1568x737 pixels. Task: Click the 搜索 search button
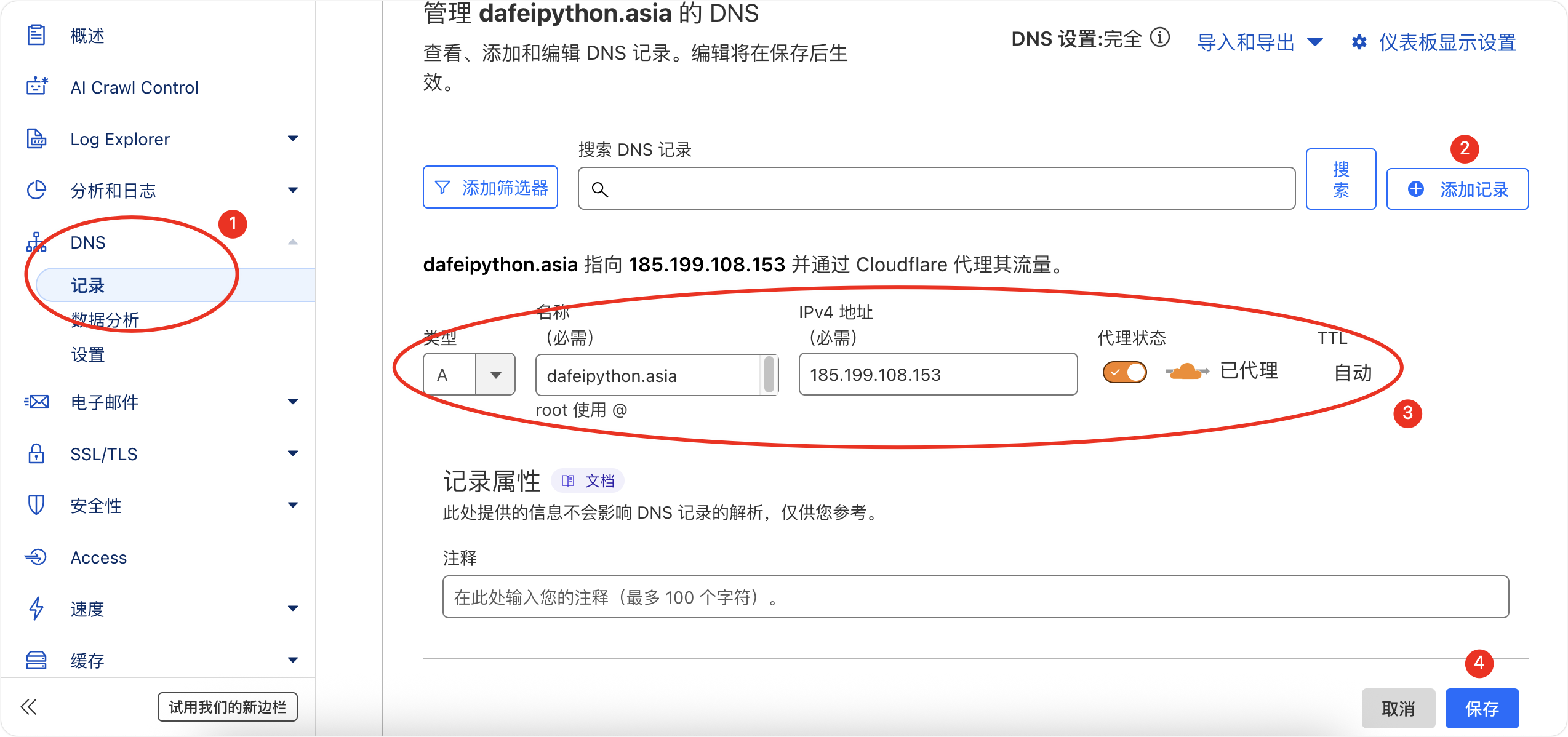pyautogui.click(x=1341, y=179)
